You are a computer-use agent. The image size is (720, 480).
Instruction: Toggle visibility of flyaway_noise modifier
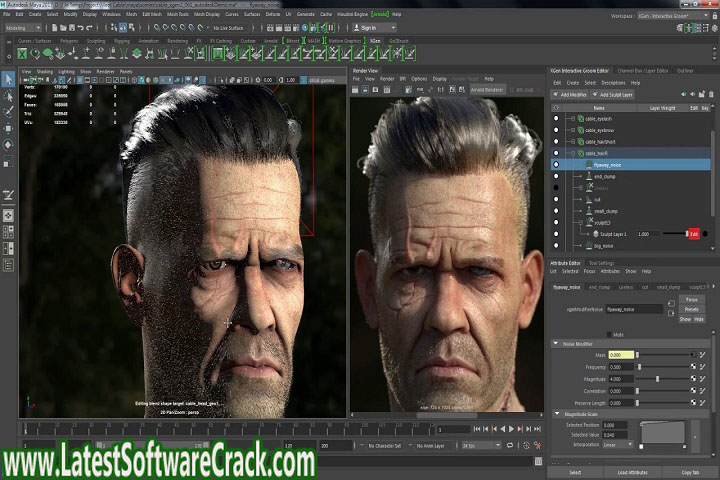tap(555, 164)
